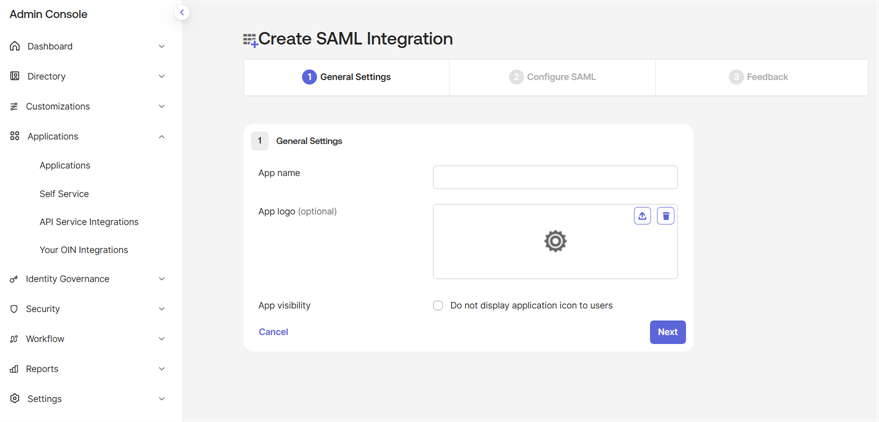Open Self Service in sidebar
This screenshot has height=422, width=879.
tap(64, 193)
